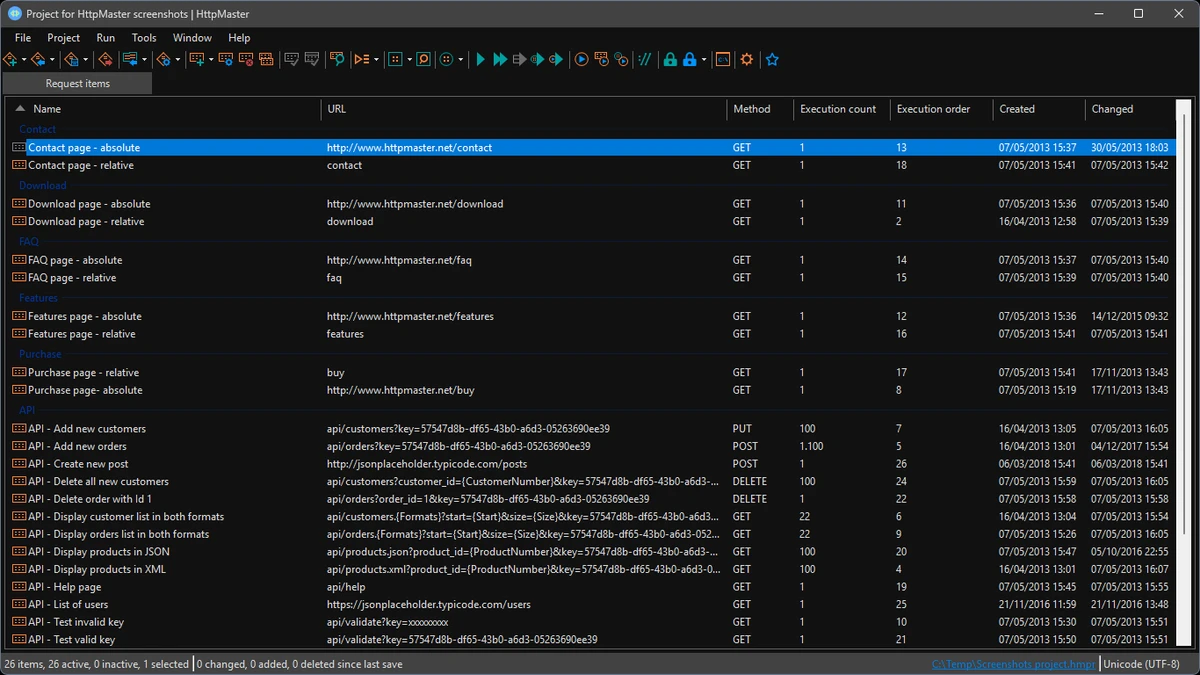
Task: Click the save project toolbar icon
Action: click(x=72, y=60)
